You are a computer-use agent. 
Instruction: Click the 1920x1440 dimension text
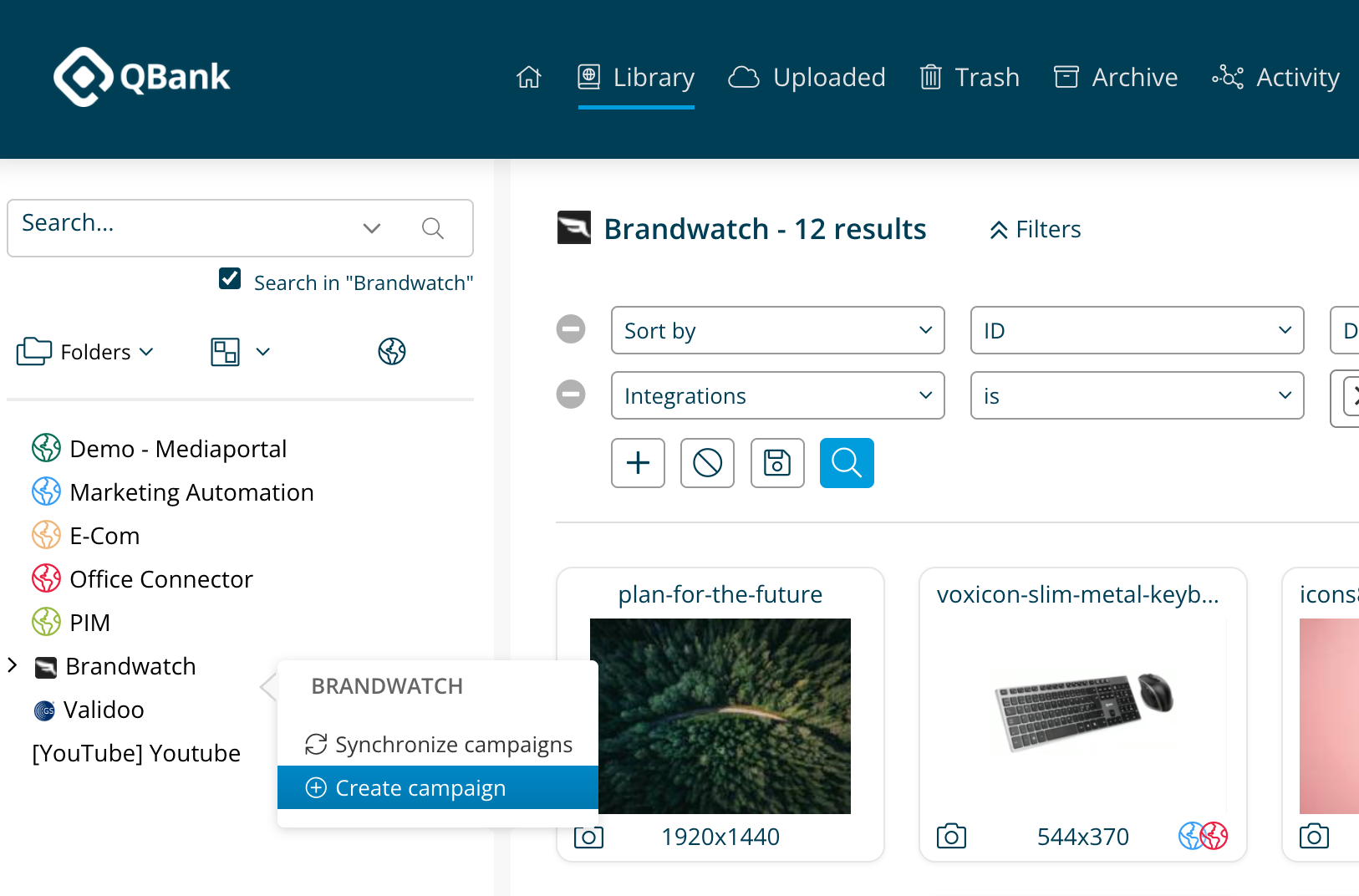[x=720, y=837]
